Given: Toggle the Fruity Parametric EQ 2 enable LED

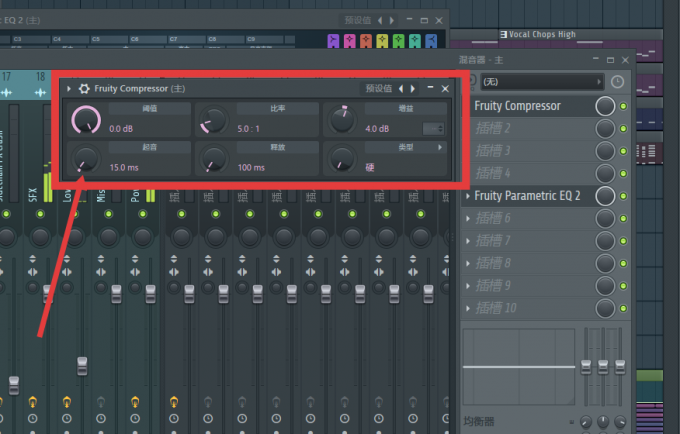Looking at the screenshot, I should click(x=624, y=196).
